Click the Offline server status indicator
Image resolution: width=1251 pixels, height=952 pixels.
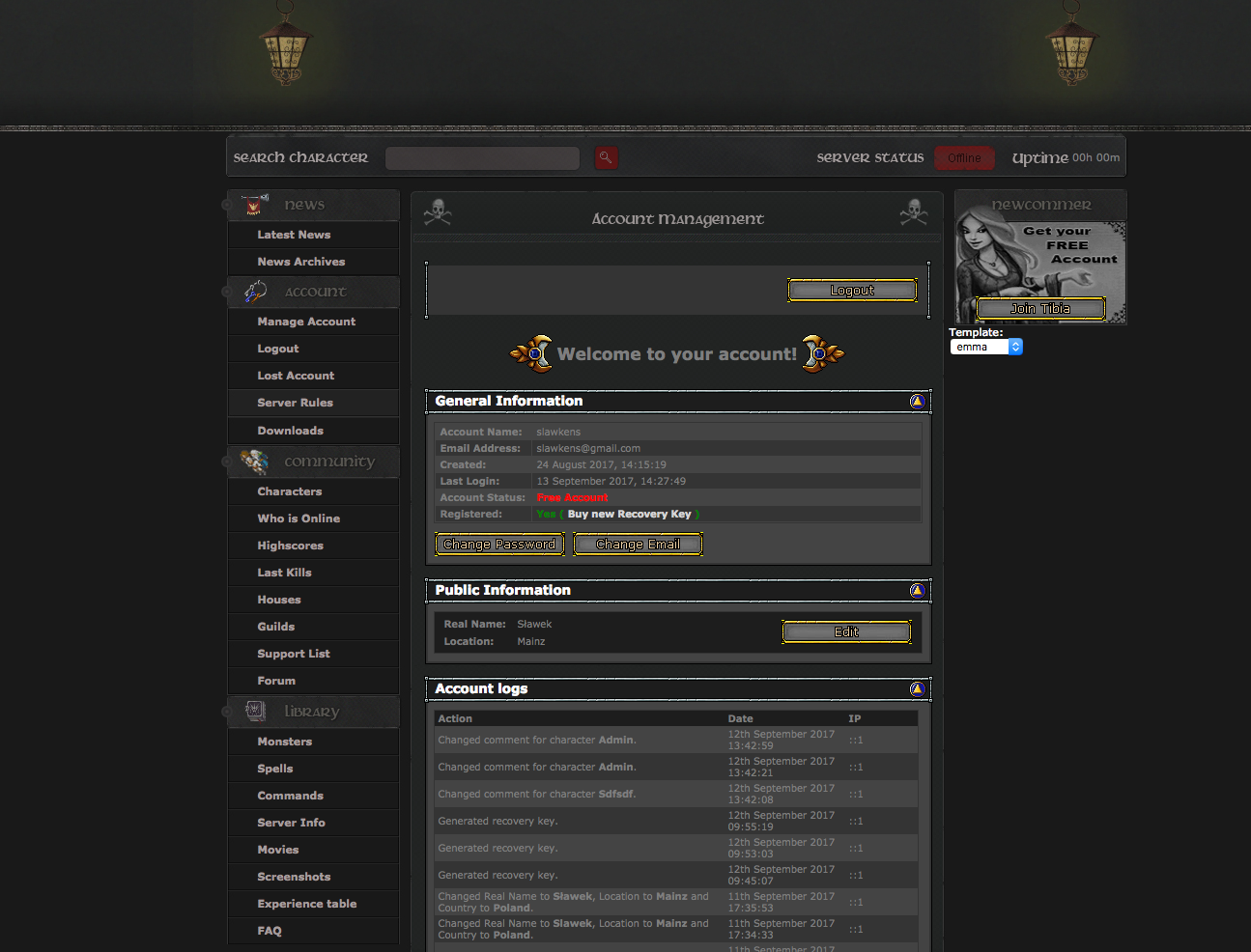[x=964, y=157]
